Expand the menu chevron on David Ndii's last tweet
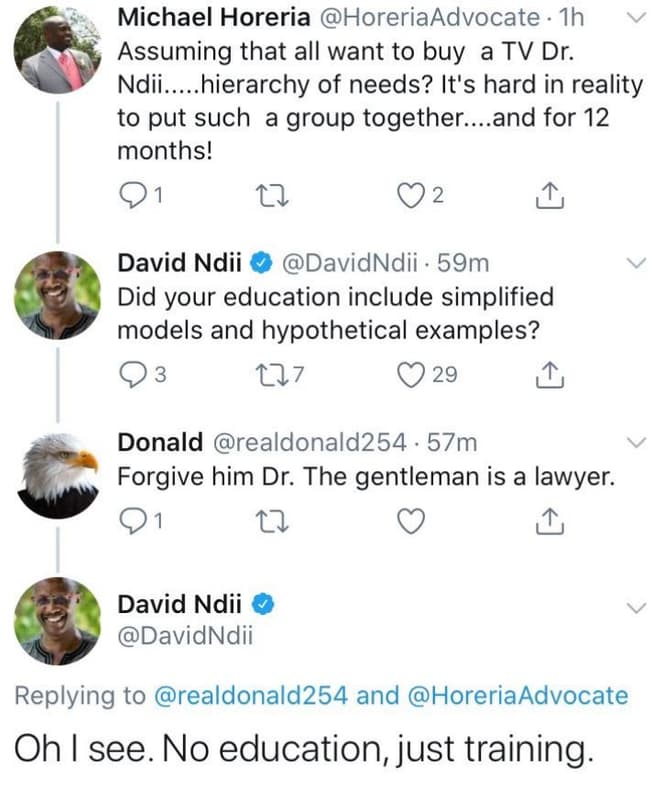 point(636,604)
